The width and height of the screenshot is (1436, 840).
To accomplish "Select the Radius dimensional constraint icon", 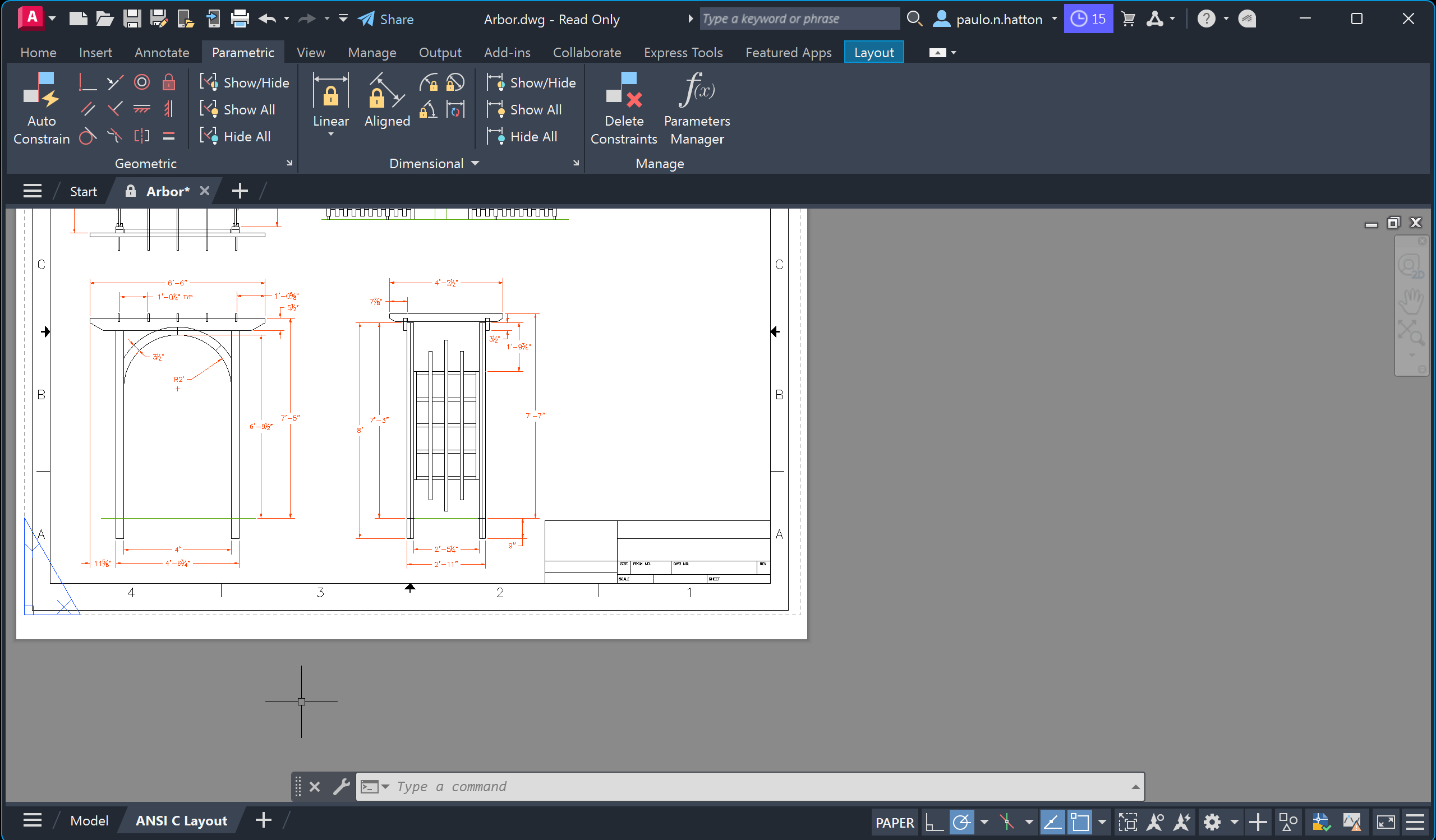I will coord(429,83).
